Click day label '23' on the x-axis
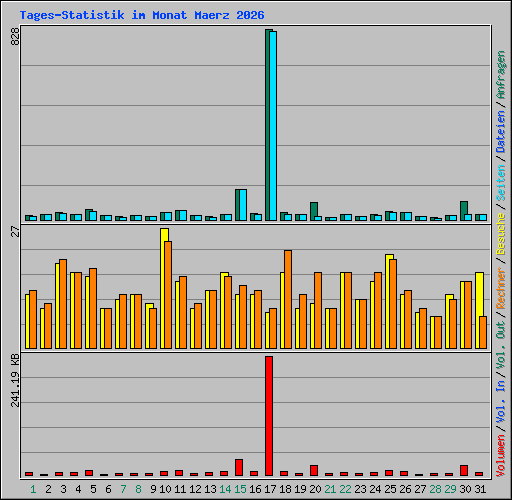The width and height of the screenshot is (512, 500). [360, 489]
